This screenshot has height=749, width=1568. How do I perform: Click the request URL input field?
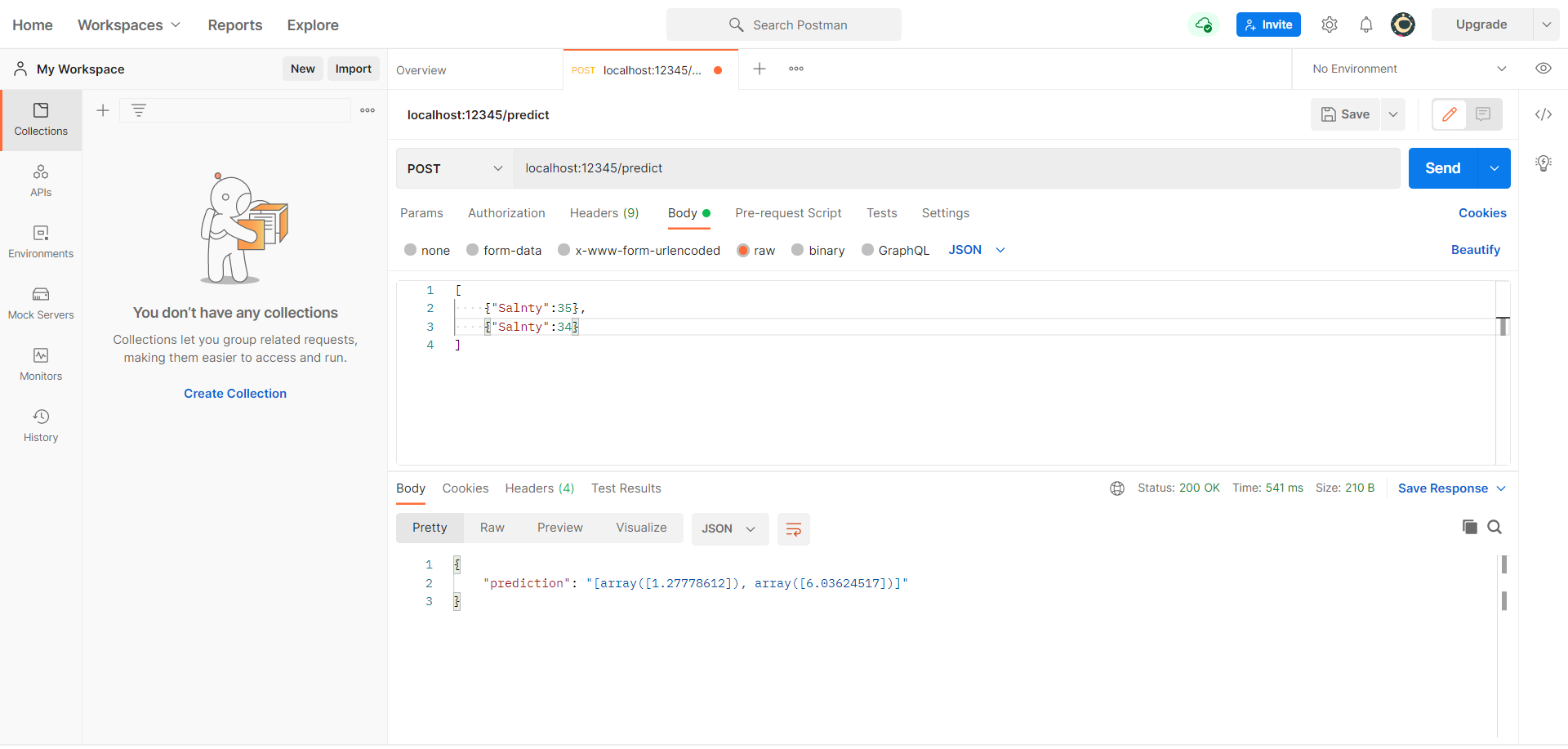(x=955, y=168)
